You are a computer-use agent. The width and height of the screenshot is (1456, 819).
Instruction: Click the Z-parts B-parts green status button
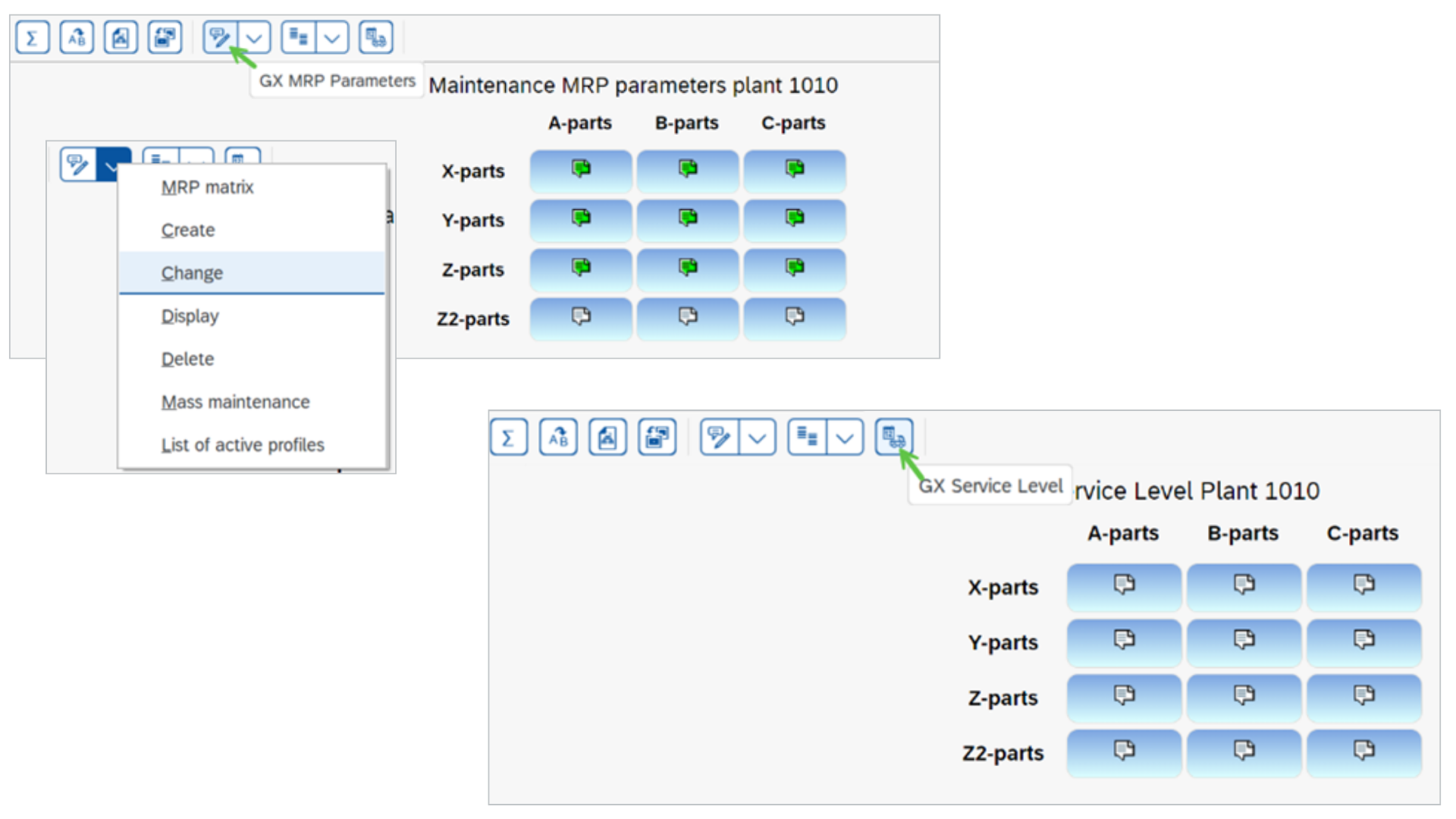tap(687, 269)
